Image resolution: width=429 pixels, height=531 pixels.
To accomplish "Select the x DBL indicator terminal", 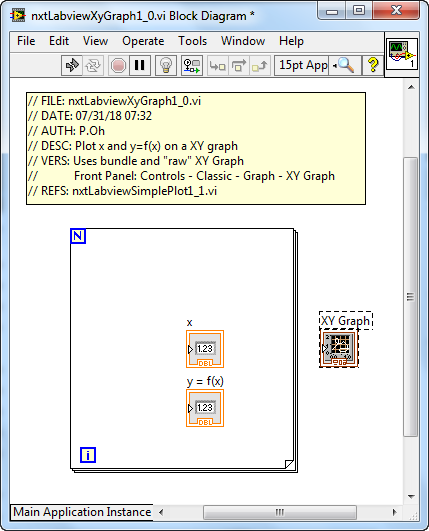I will pos(205,349).
